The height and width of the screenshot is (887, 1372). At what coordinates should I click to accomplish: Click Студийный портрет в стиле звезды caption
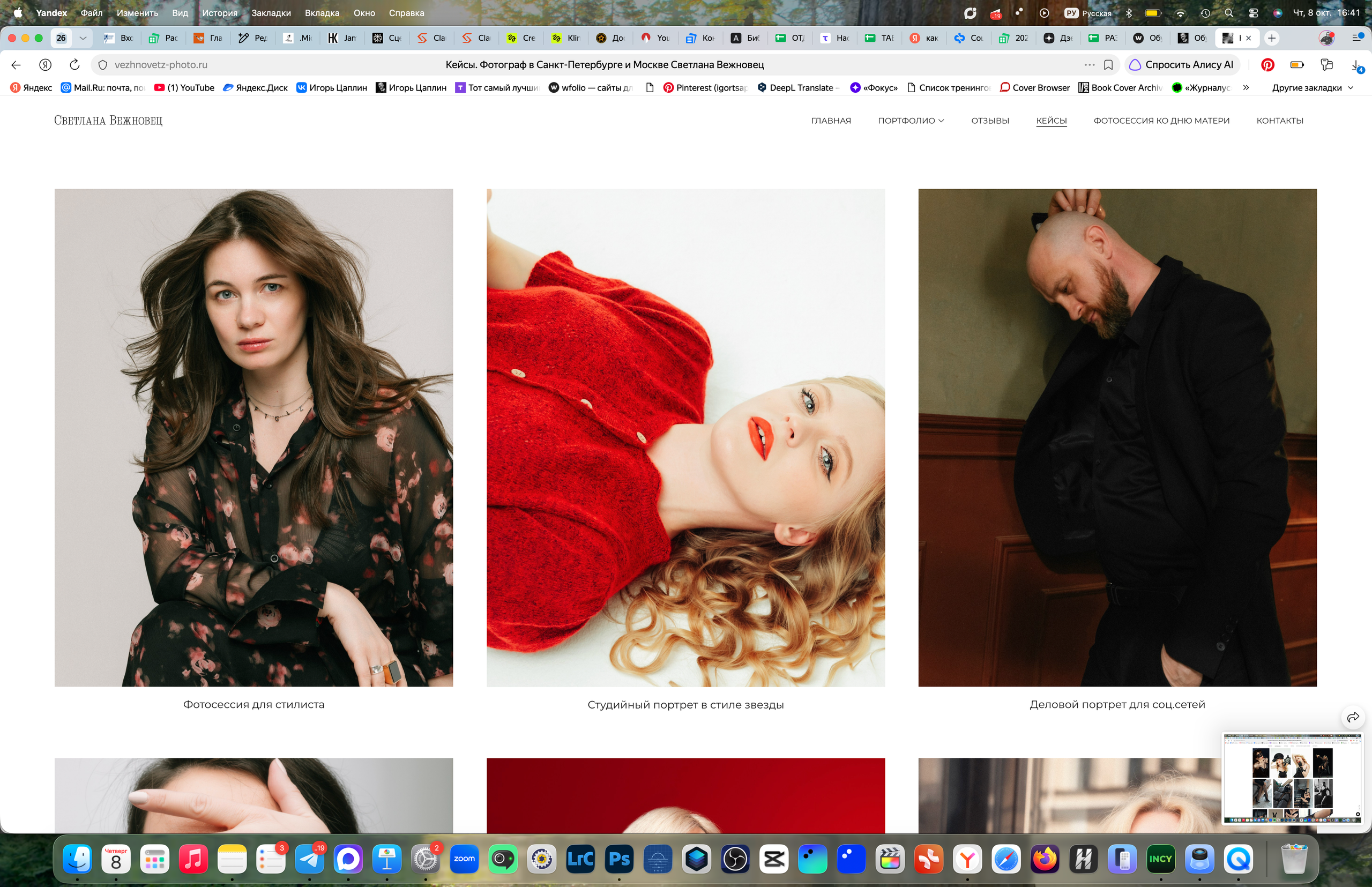(x=685, y=704)
